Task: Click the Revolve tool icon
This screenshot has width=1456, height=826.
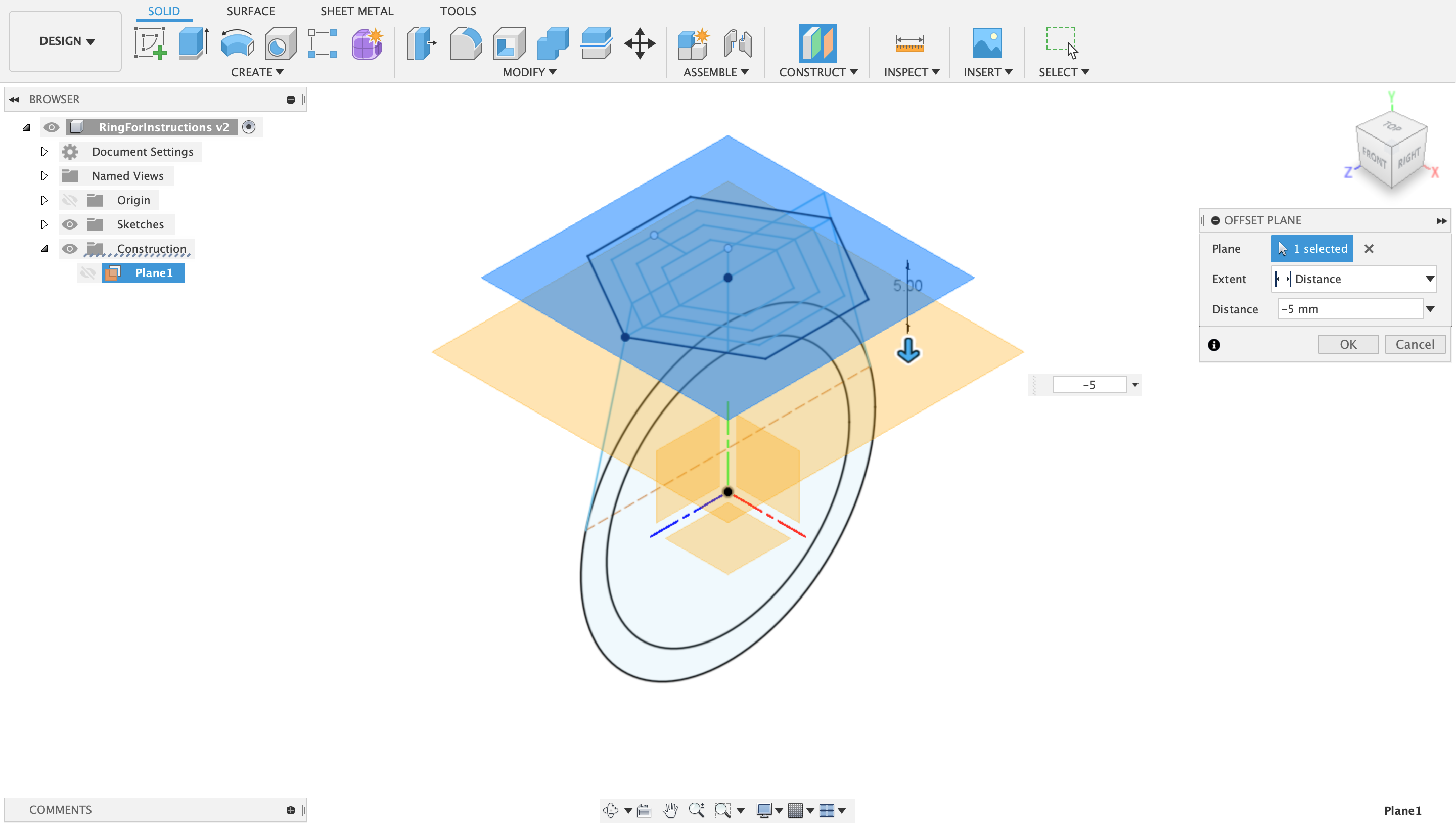Action: (x=237, y=43)
